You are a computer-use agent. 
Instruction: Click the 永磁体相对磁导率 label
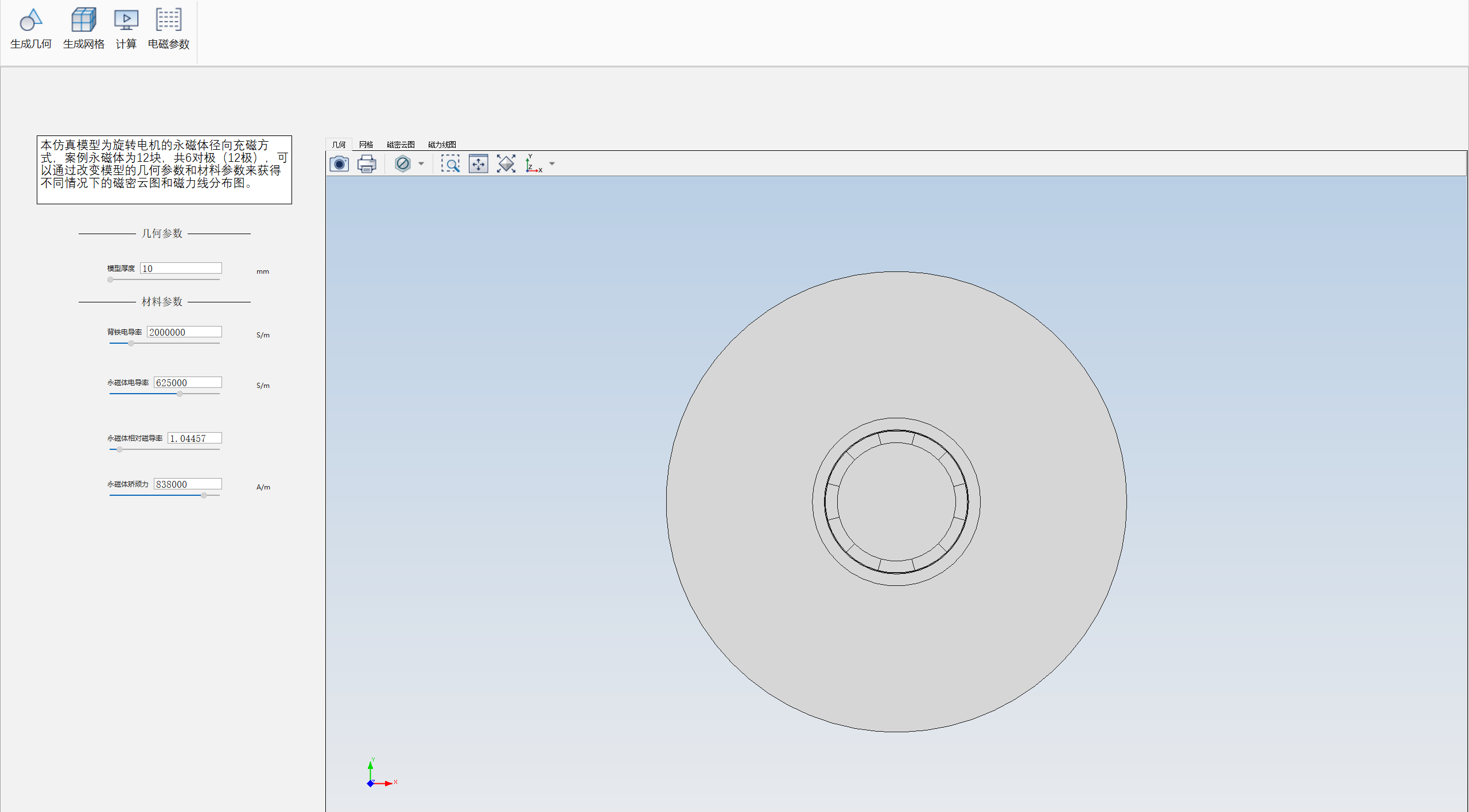coord(135,438)
